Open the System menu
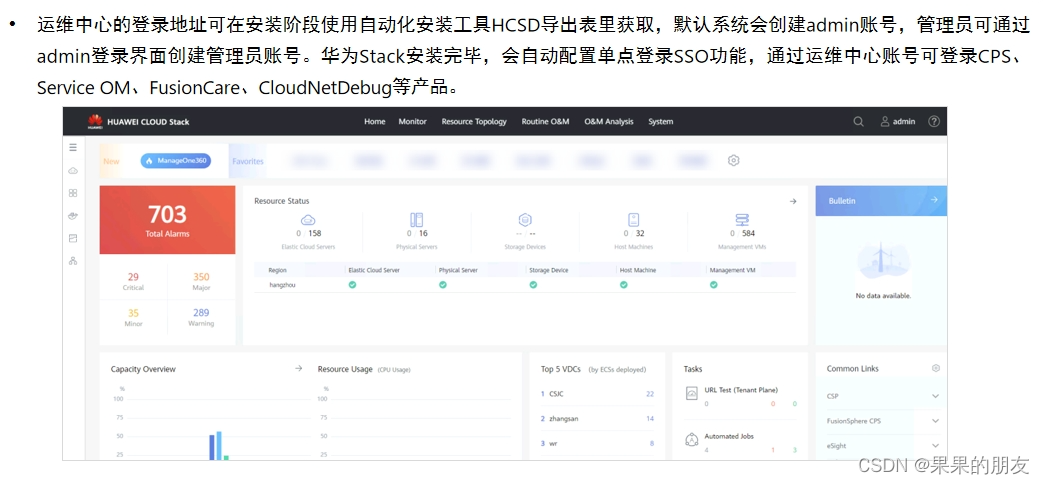This screenshot has height=484, width=1045. click(x=660, y=121)
